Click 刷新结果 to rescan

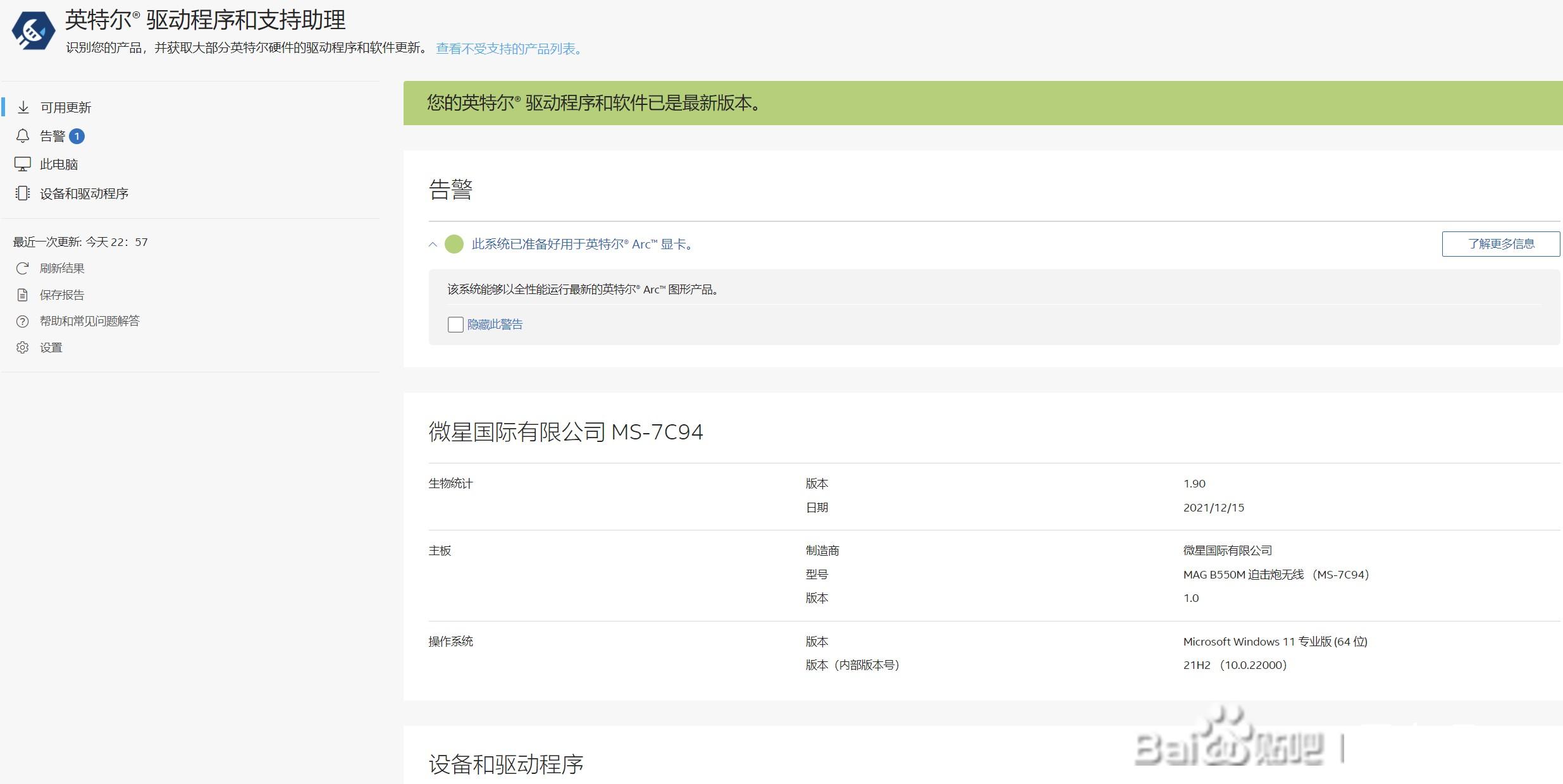(62, 269)
